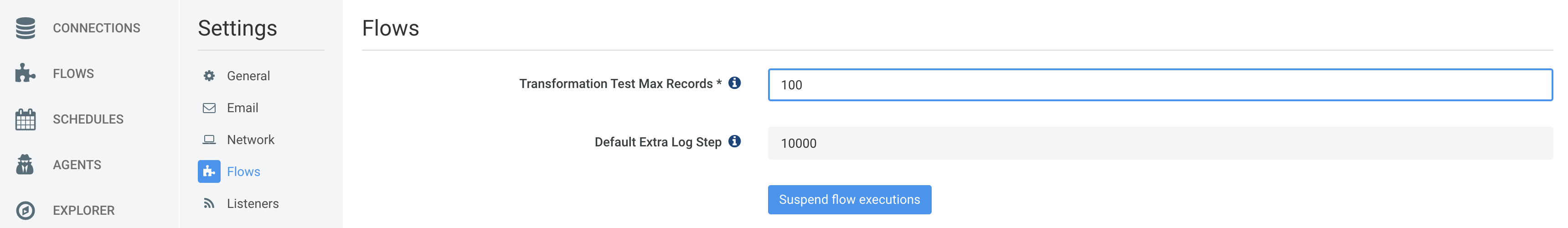1568x228 pixels.
Task: Select the Network settings tab
Action: 251,140
